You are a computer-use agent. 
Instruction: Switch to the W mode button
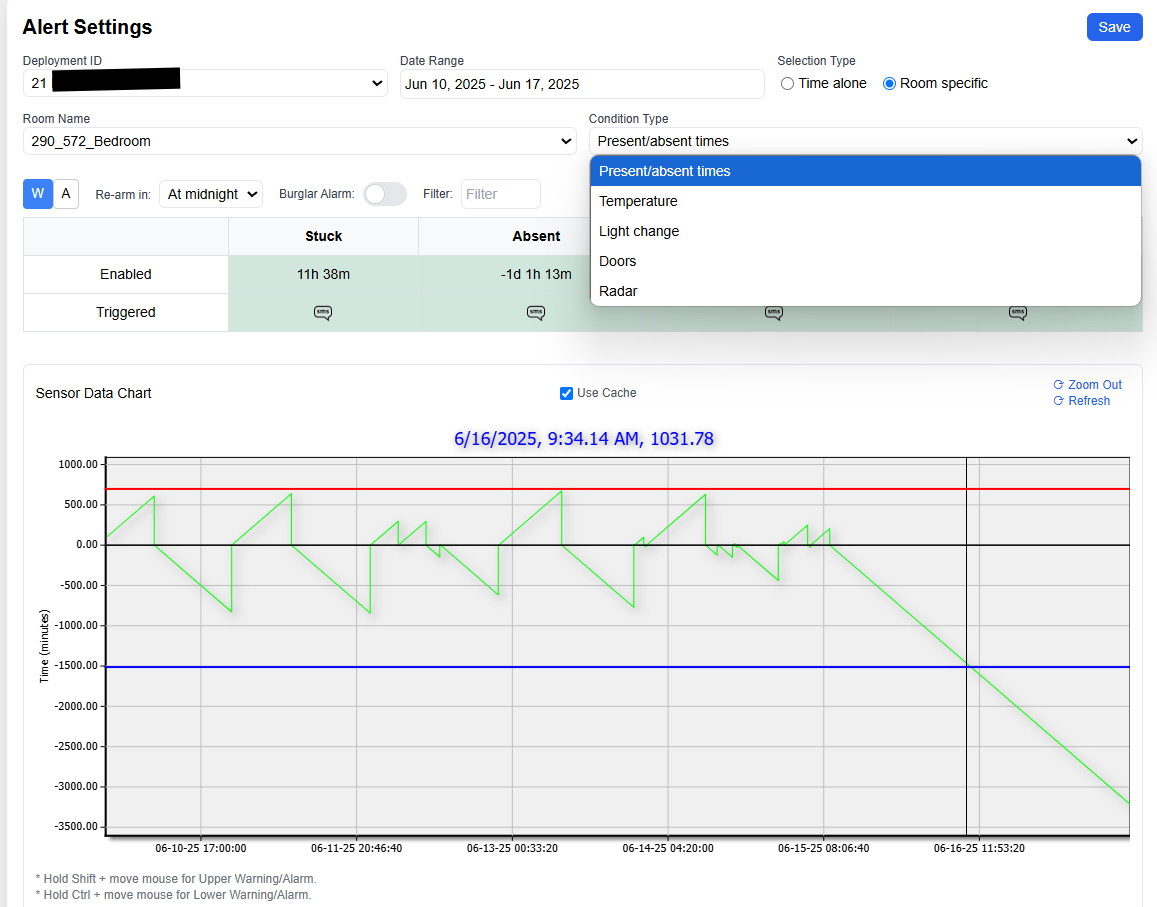pyautogui.click(x=38, y=194)
